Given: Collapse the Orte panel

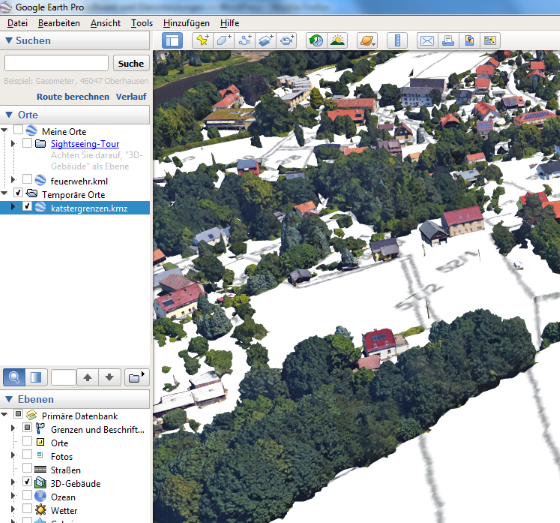Looking at the screenshot, I should [x=9, y=115].
